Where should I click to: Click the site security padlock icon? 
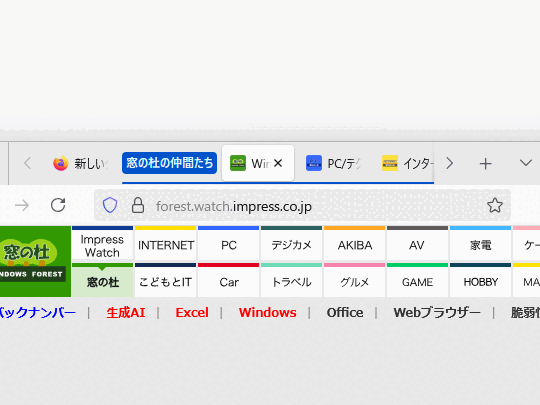(x=138, y=205)
